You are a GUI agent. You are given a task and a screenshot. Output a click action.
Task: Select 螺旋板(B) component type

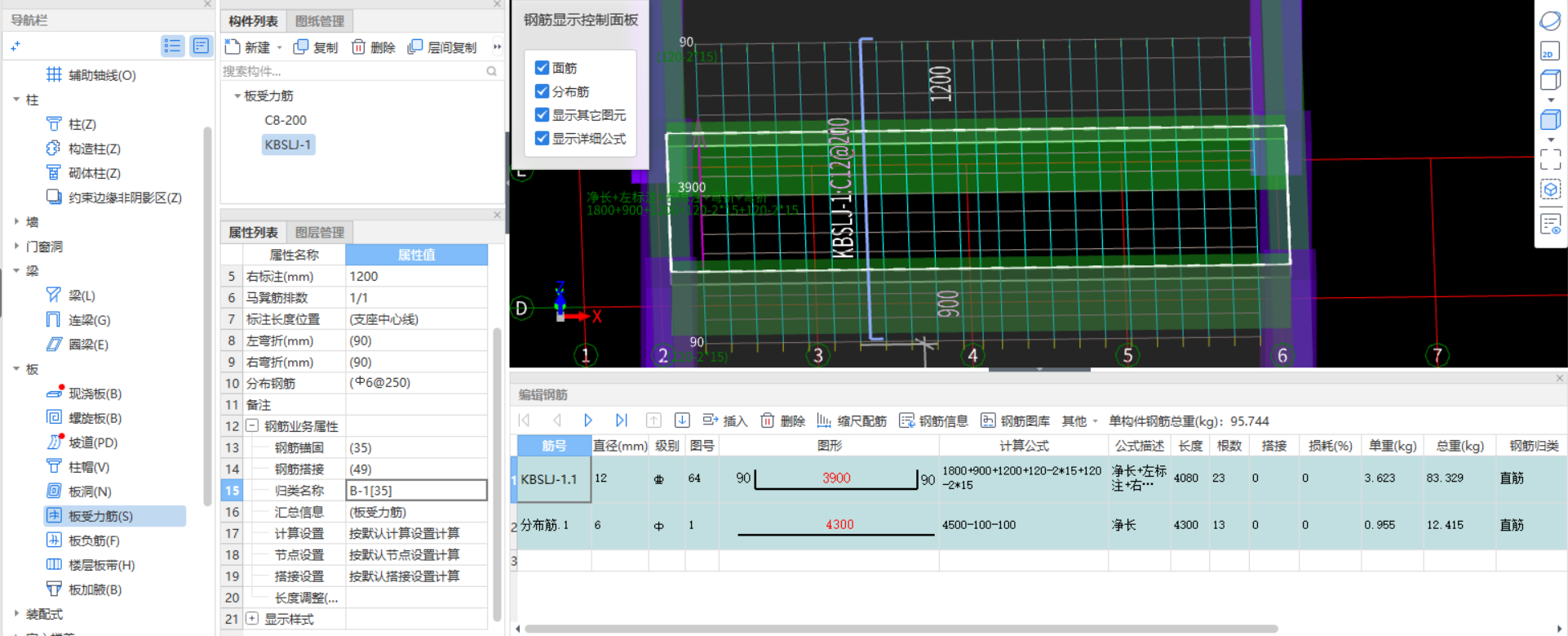point(84,418)
